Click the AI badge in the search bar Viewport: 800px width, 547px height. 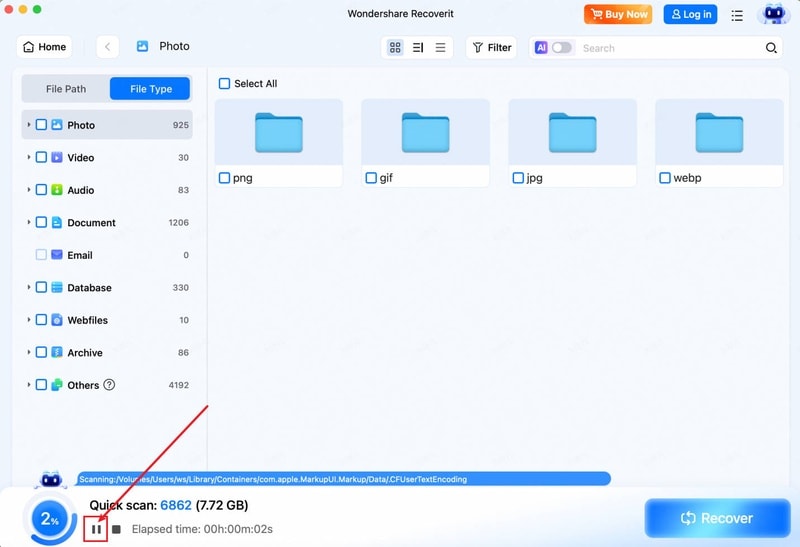541,47
